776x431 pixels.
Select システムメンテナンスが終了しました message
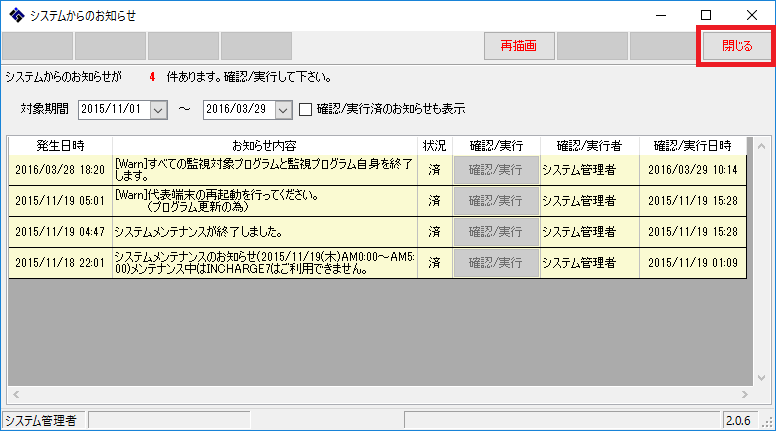pos(265,232)
